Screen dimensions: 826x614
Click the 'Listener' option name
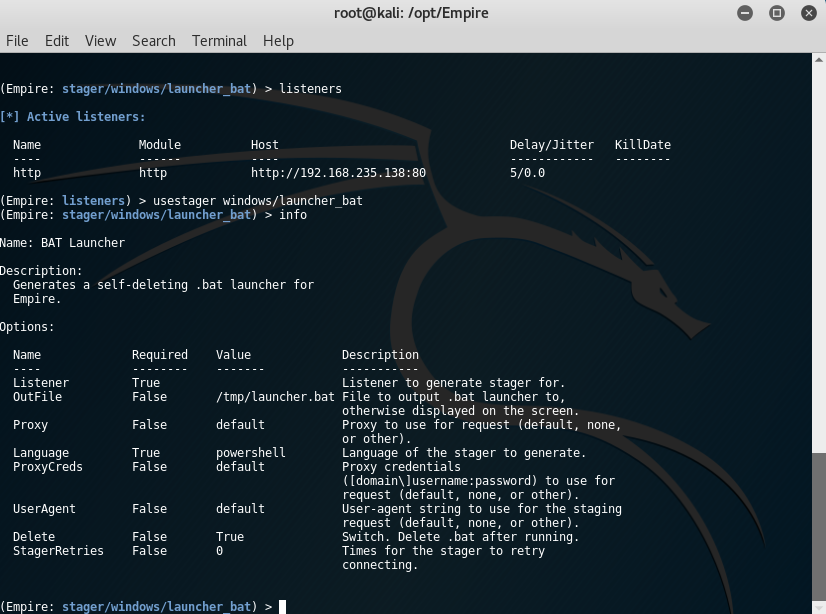point(41,383)
